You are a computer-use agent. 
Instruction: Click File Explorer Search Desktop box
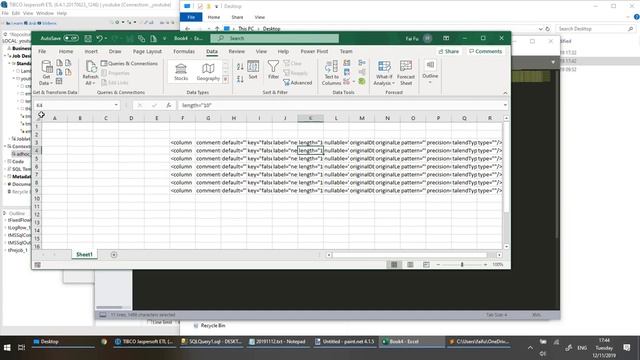point(596,29)
